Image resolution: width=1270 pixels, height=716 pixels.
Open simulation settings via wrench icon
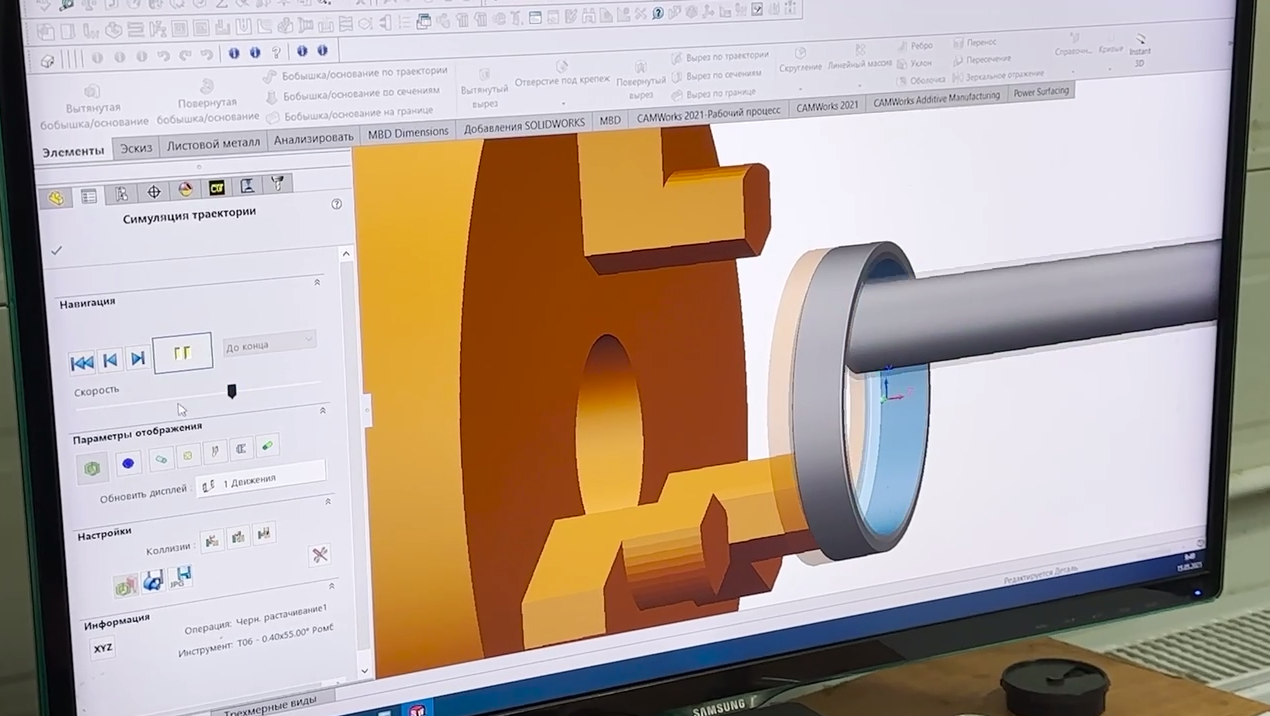[318, 556]
